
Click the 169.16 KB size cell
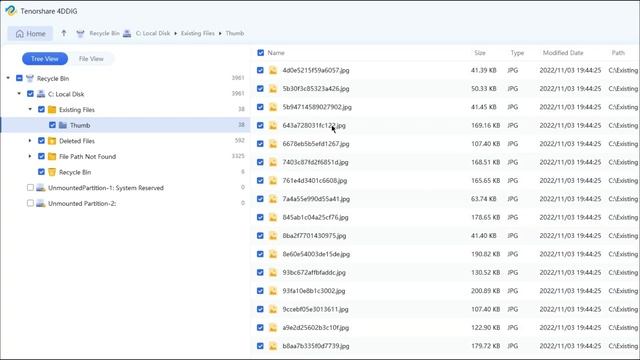coord(485,125)
